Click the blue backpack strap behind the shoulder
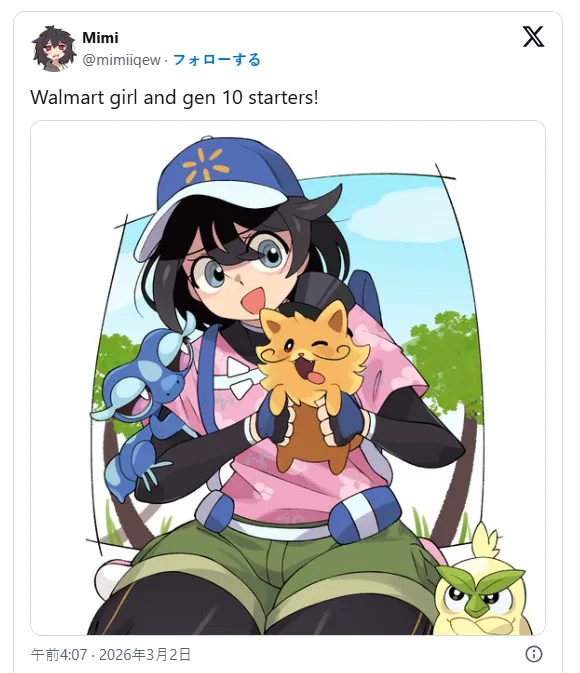 (x=365, y=294)
